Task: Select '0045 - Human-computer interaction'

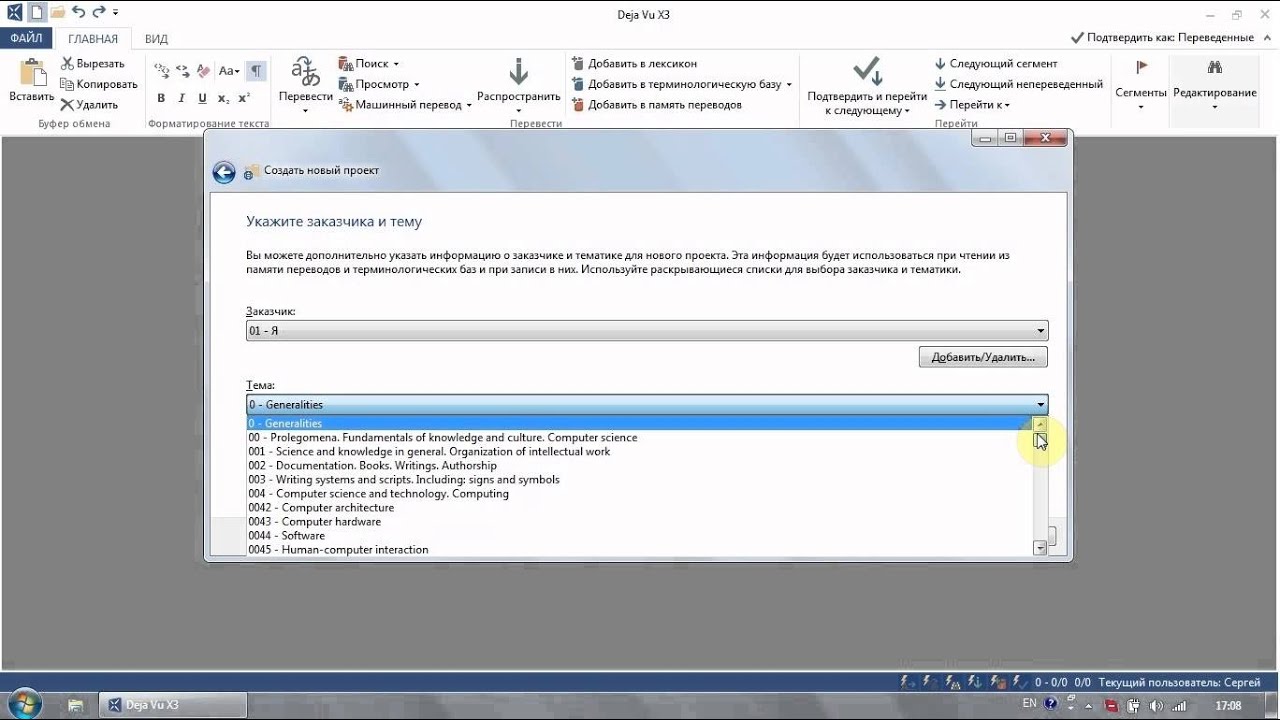Action: point(639,549)
